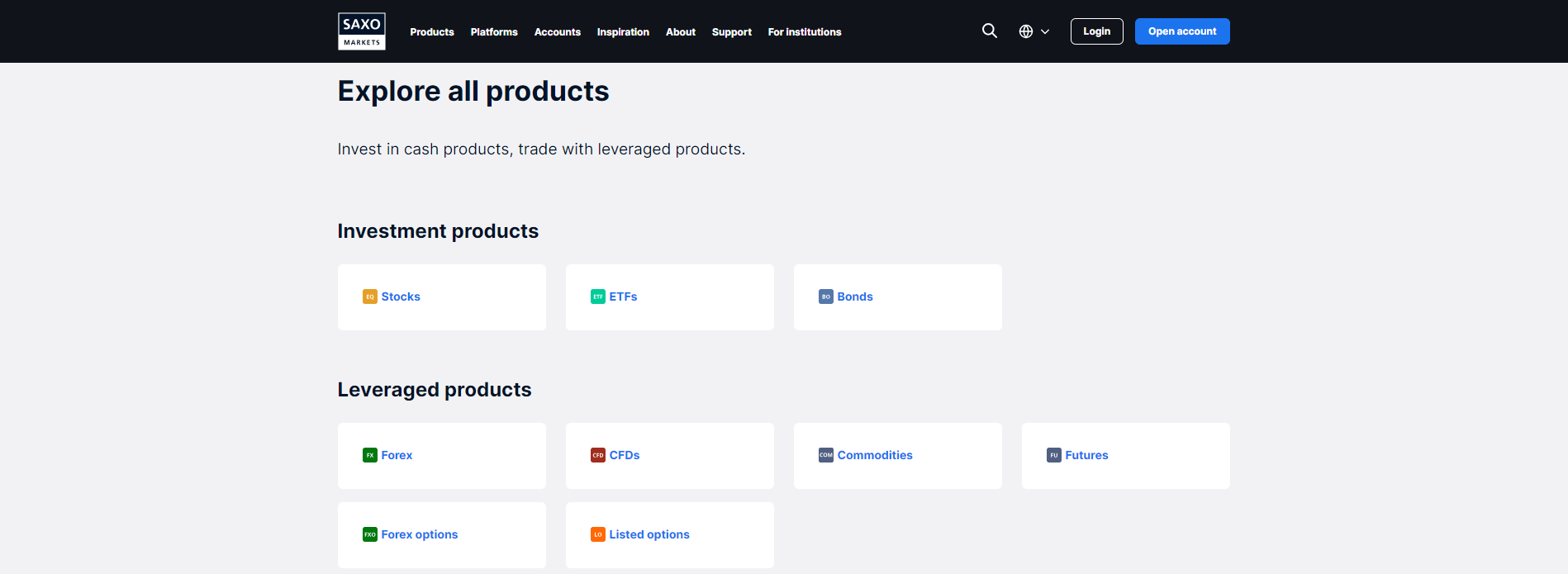1568x574 pixels.
Task: Click the Open account button
Action: [1182, 31]
